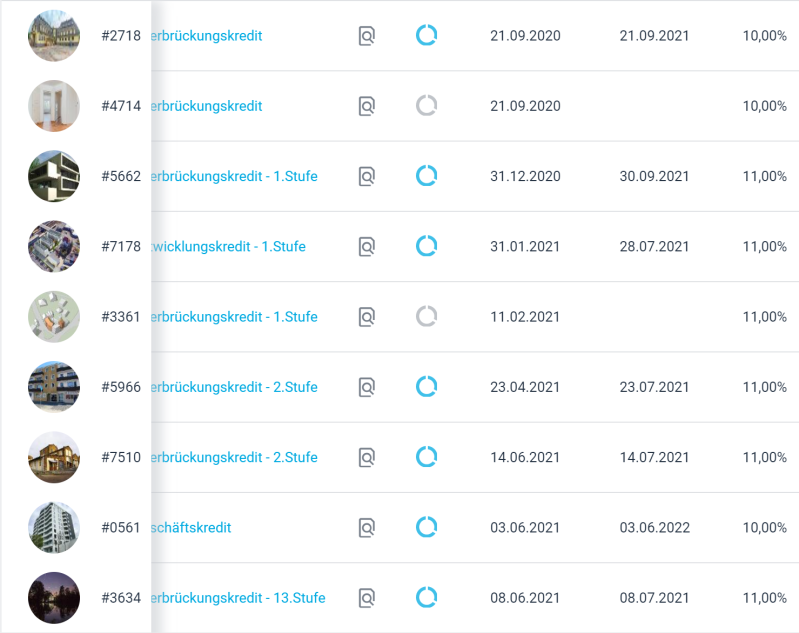This screenshot has height=633, width=799.
Task: Click gray progress ring for #4714
Action: pyautogui.click(x=426, y=106)
